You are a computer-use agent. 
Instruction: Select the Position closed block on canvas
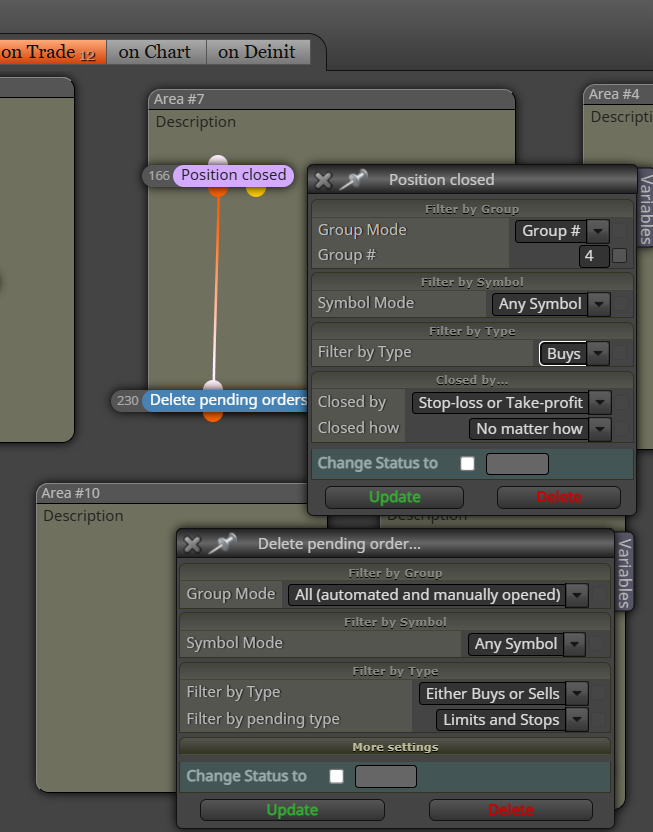pos(233,175)
